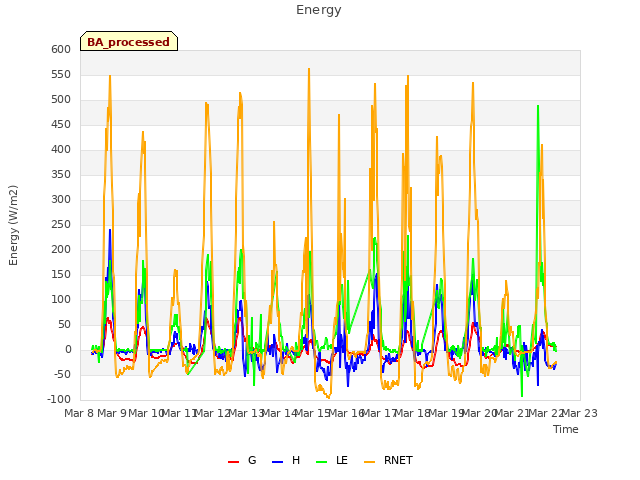640x480 pixels.
Task: Click the 450 y-axis tick label
Action: click(61, 124)
